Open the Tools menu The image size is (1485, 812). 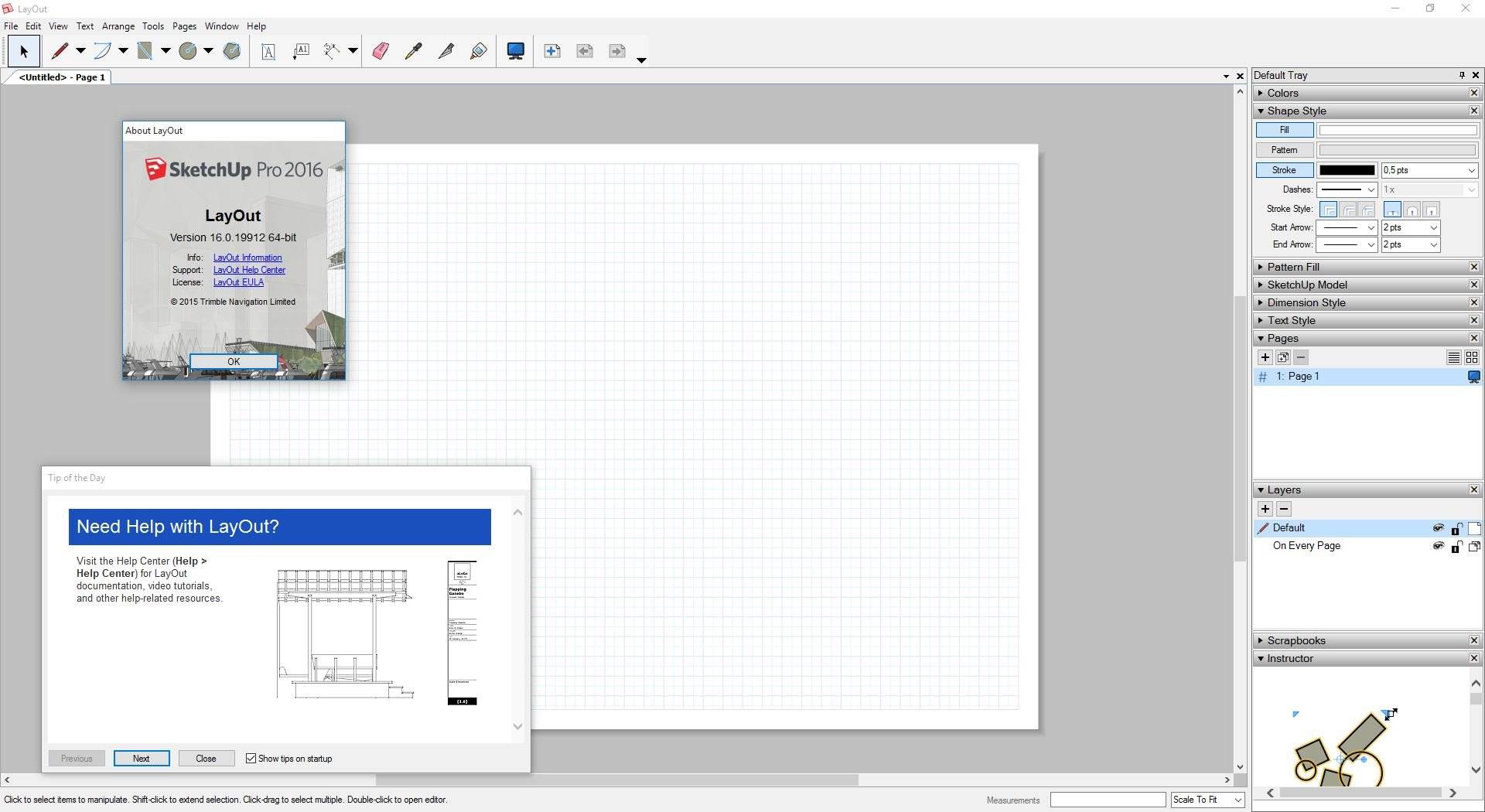click(x=153, y=26)
